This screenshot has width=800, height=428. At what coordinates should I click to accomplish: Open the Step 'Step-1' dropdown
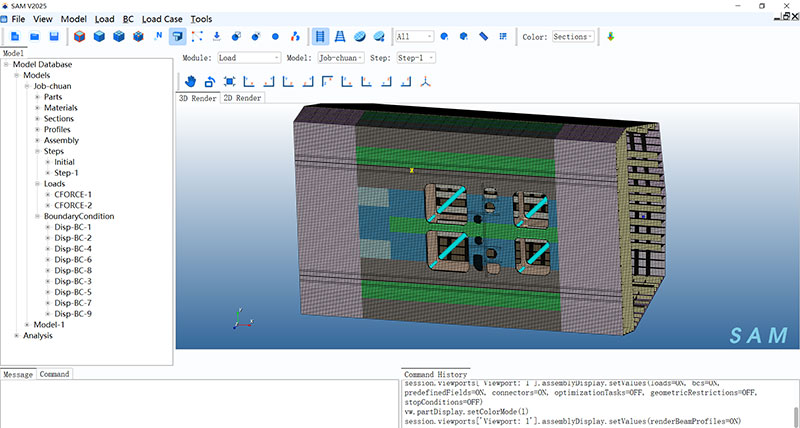[x=416, y=58]
